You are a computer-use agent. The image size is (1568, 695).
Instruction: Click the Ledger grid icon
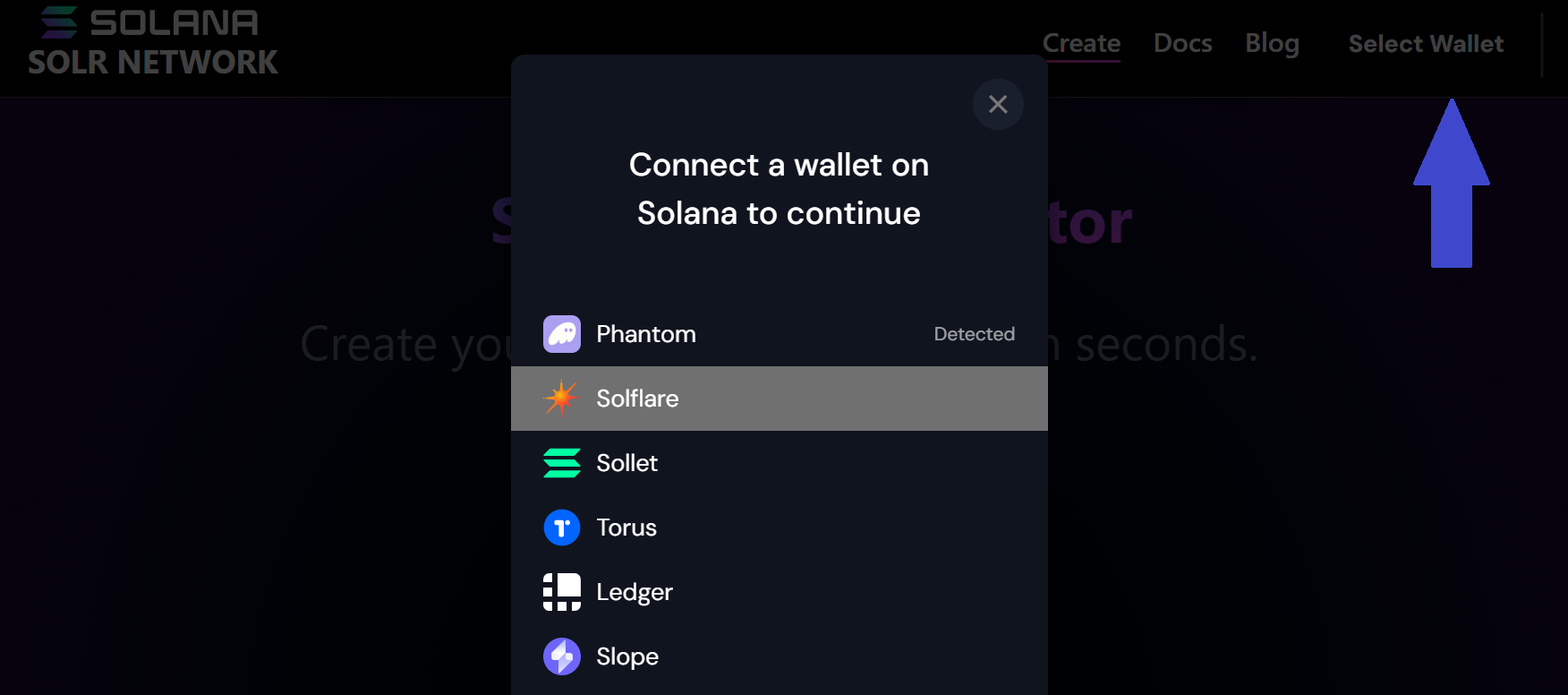click(x=561, y=592)
